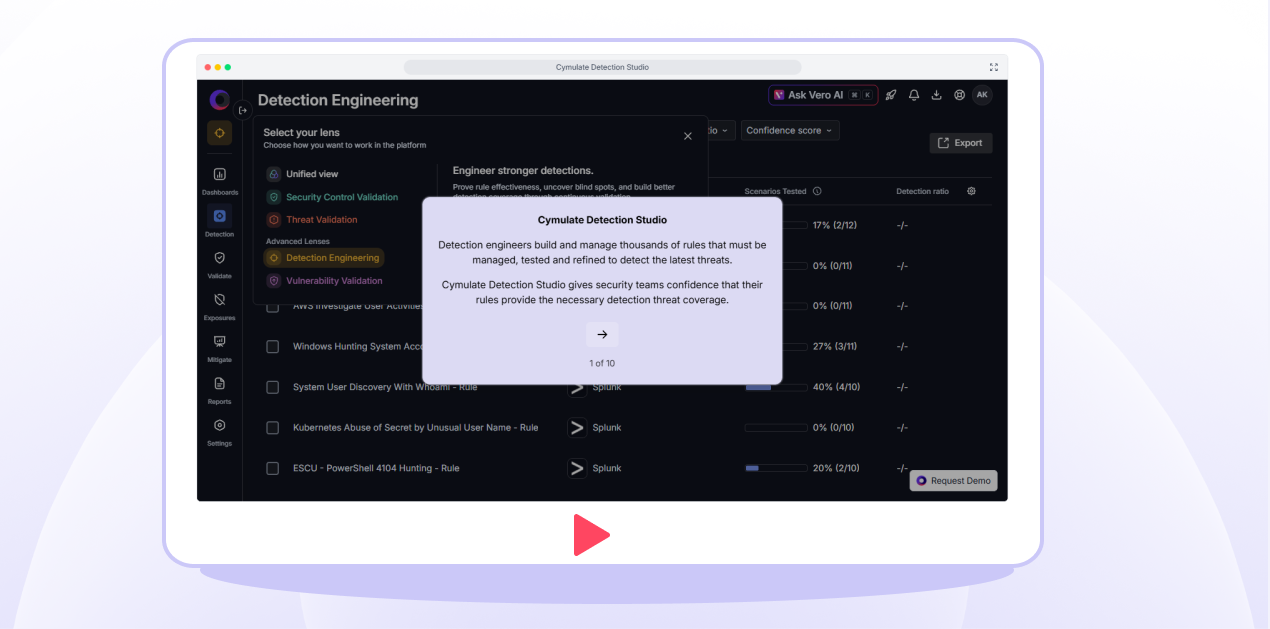
Task: Click the table column settings gear
Action: pyautogui.click(x=972, y=191)
